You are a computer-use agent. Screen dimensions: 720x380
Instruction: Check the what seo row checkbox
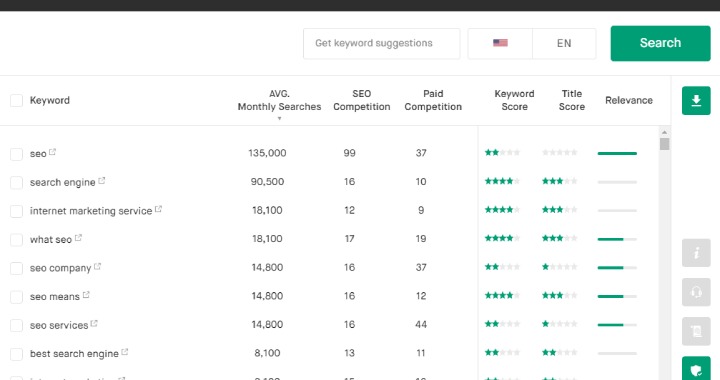(17, 240)
